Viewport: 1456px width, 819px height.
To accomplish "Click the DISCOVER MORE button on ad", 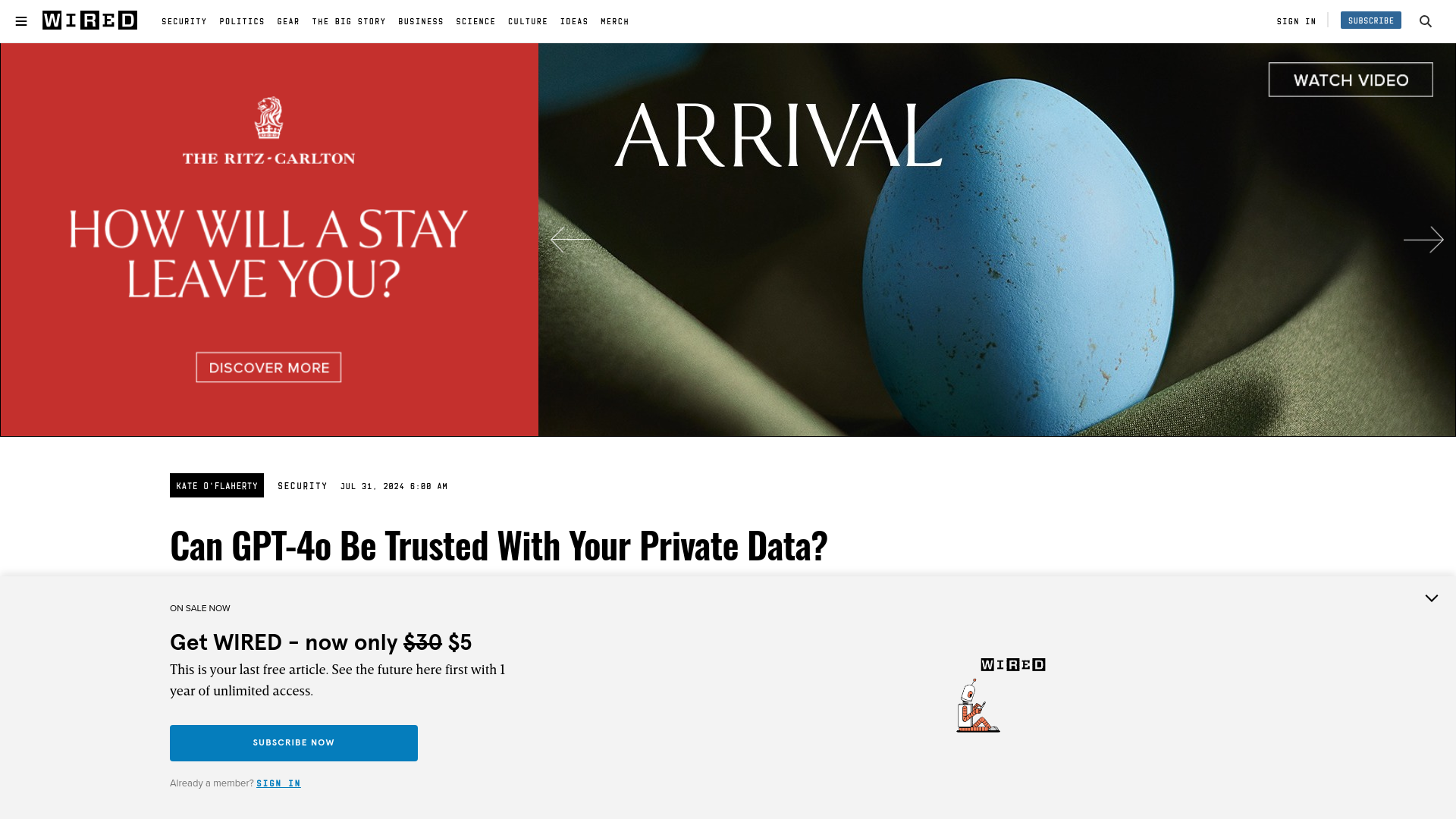I will (x=268, y=367).
